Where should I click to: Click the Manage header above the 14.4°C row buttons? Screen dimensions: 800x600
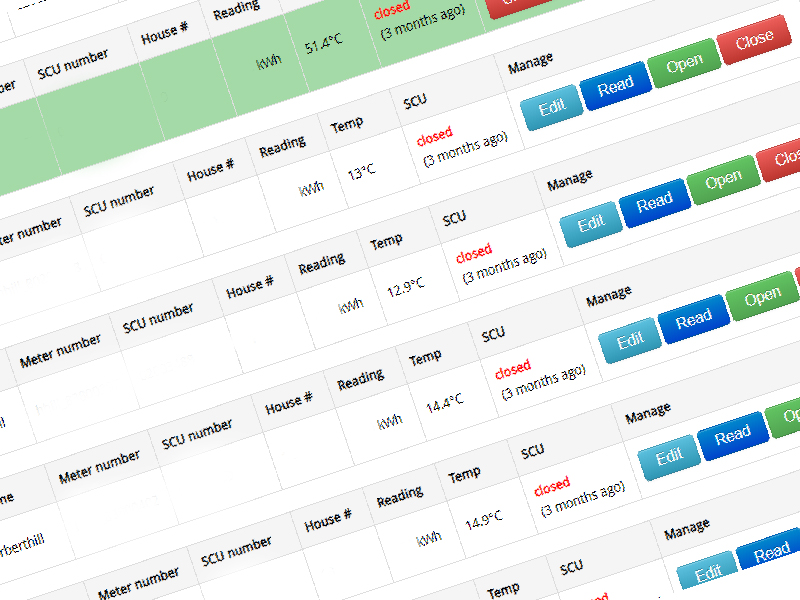tap(609, 296)
